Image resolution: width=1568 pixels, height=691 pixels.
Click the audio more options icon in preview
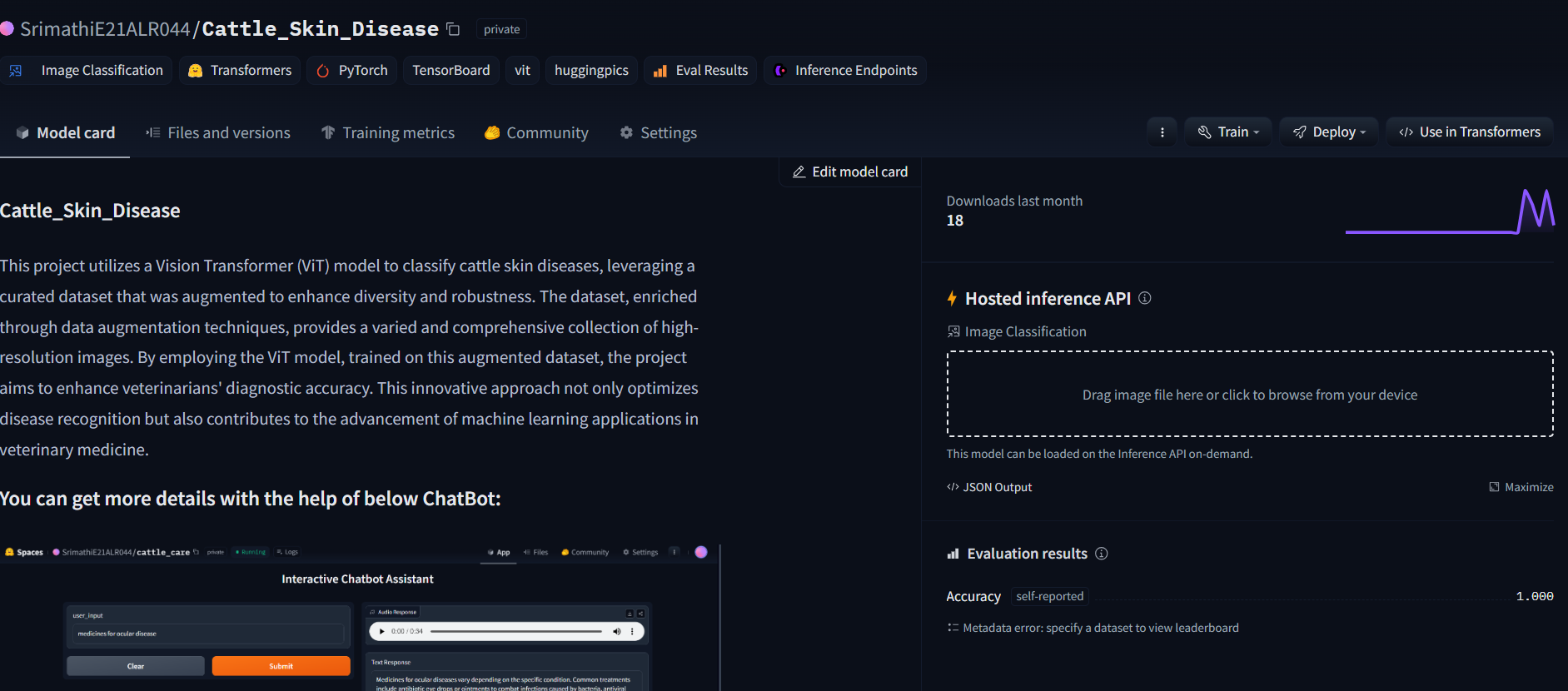[632, 631]
